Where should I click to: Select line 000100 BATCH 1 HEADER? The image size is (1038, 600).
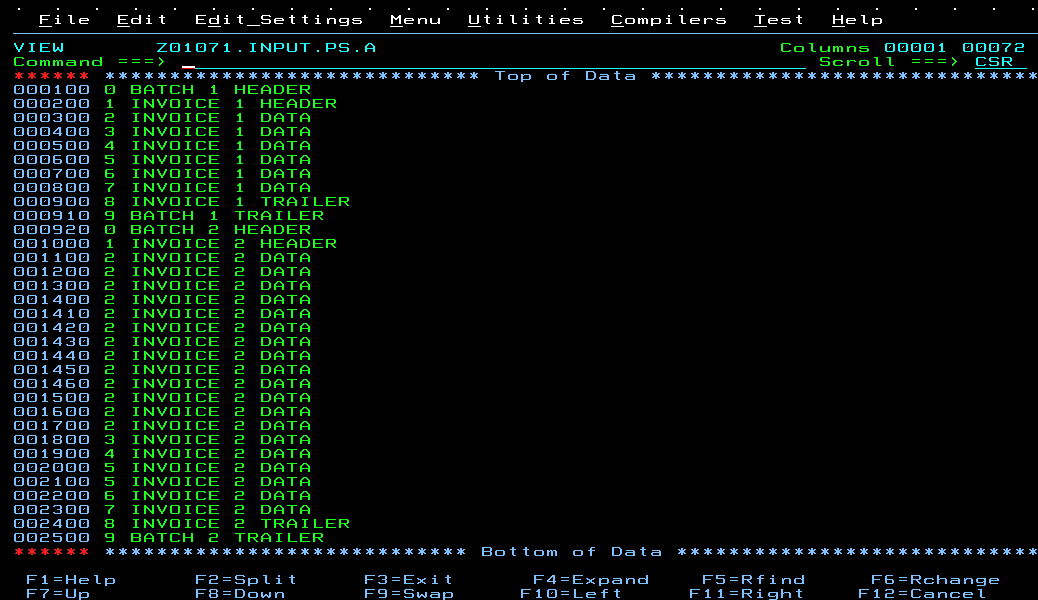[x=160, y=89]
